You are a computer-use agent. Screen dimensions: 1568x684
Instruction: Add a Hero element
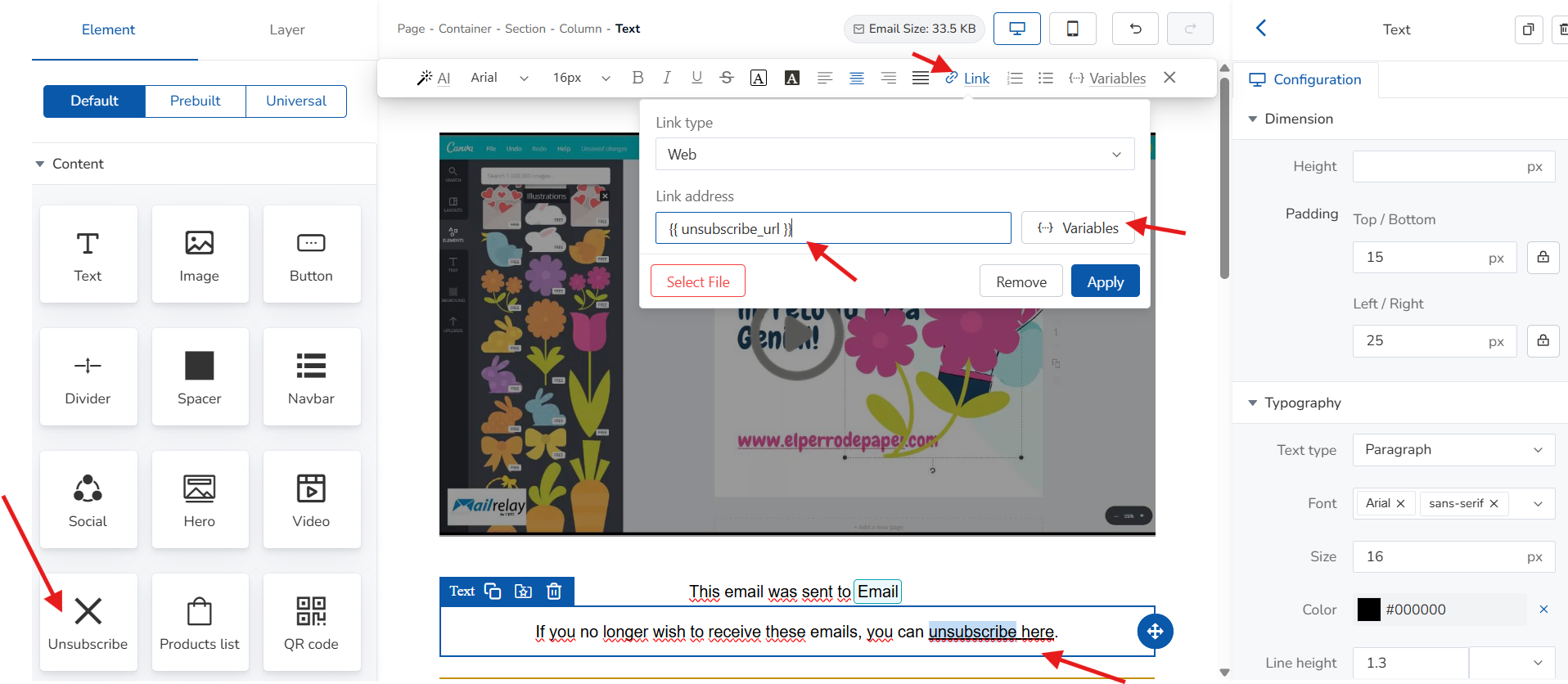(x=200, y=500)
